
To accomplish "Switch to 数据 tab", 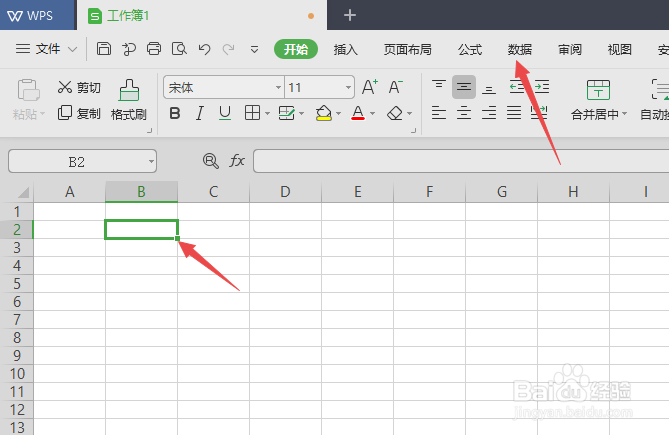I will 520,49.
